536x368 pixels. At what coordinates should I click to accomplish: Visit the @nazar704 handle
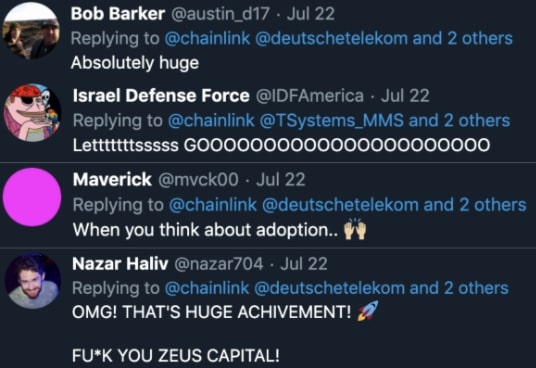coord(219,264)
